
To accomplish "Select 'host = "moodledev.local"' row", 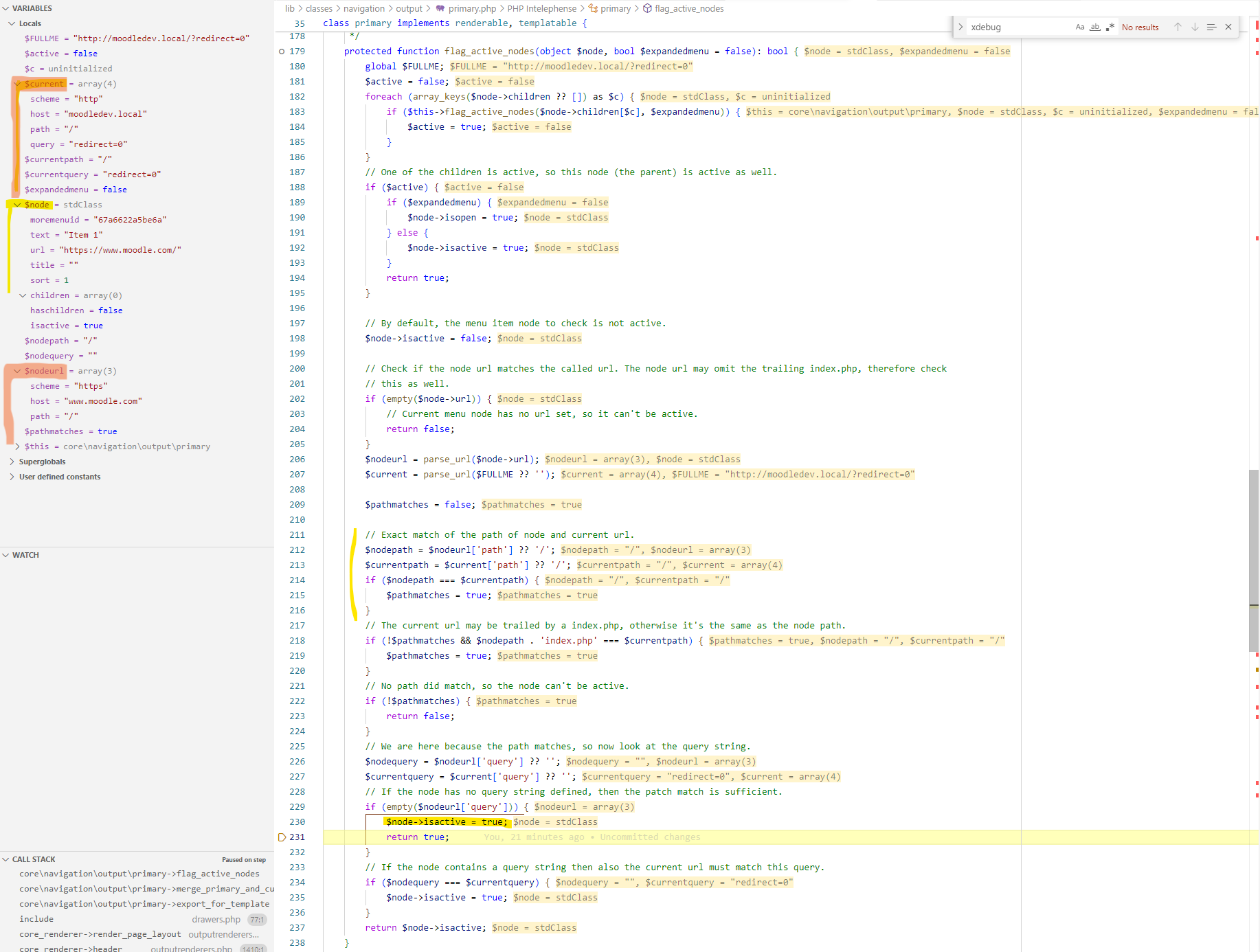I will 137,114.
